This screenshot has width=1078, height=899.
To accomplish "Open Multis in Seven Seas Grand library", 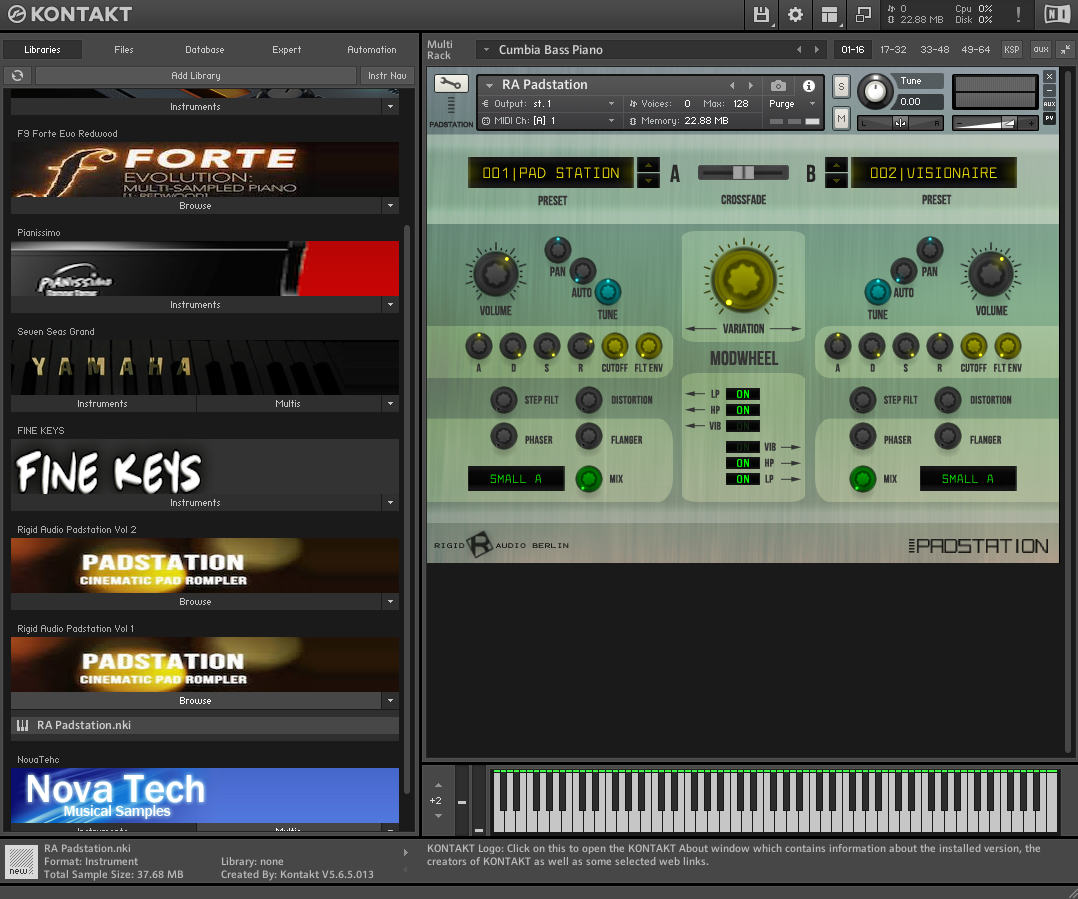I will click(287, 403).
